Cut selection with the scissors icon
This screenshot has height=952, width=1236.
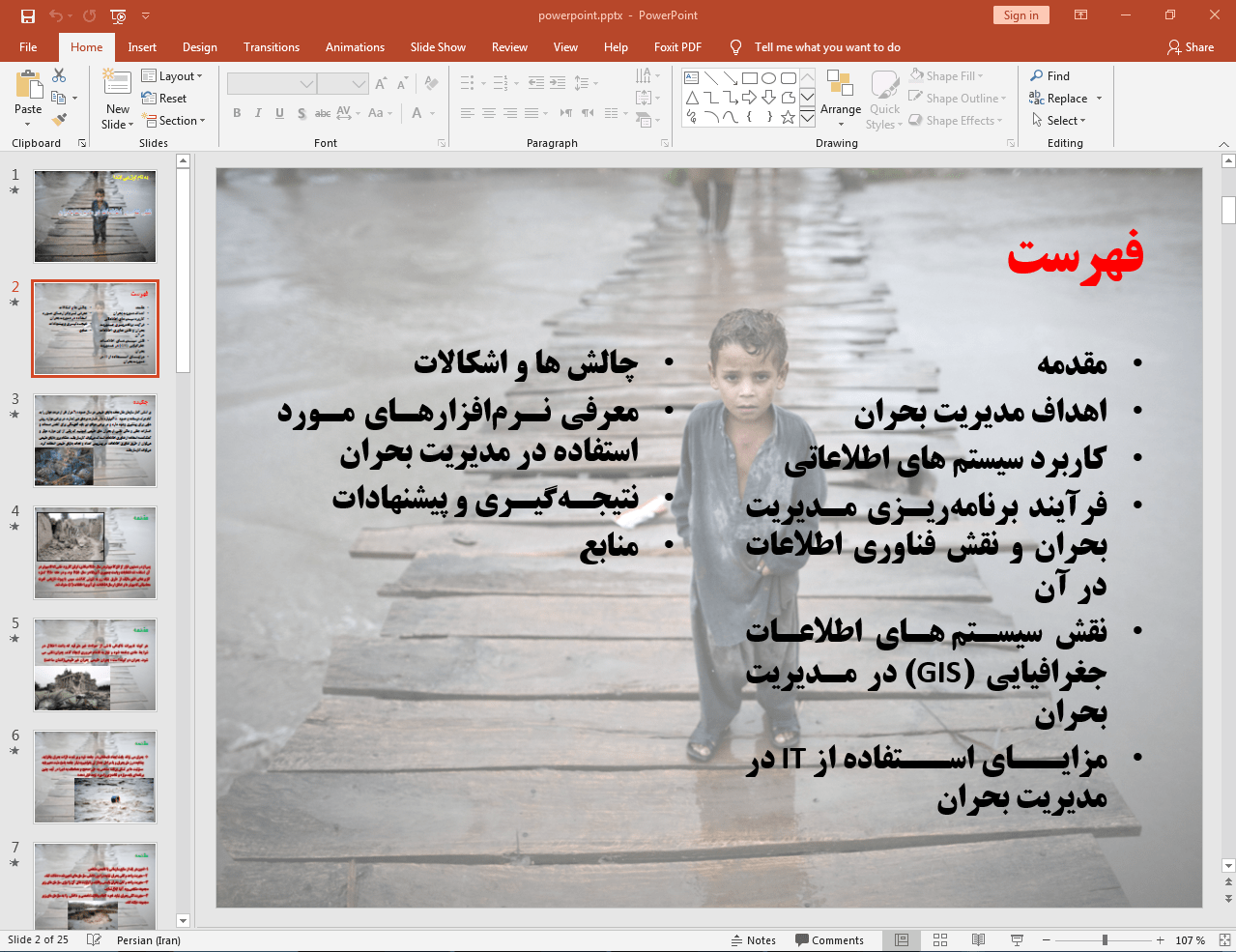[59, 75]
